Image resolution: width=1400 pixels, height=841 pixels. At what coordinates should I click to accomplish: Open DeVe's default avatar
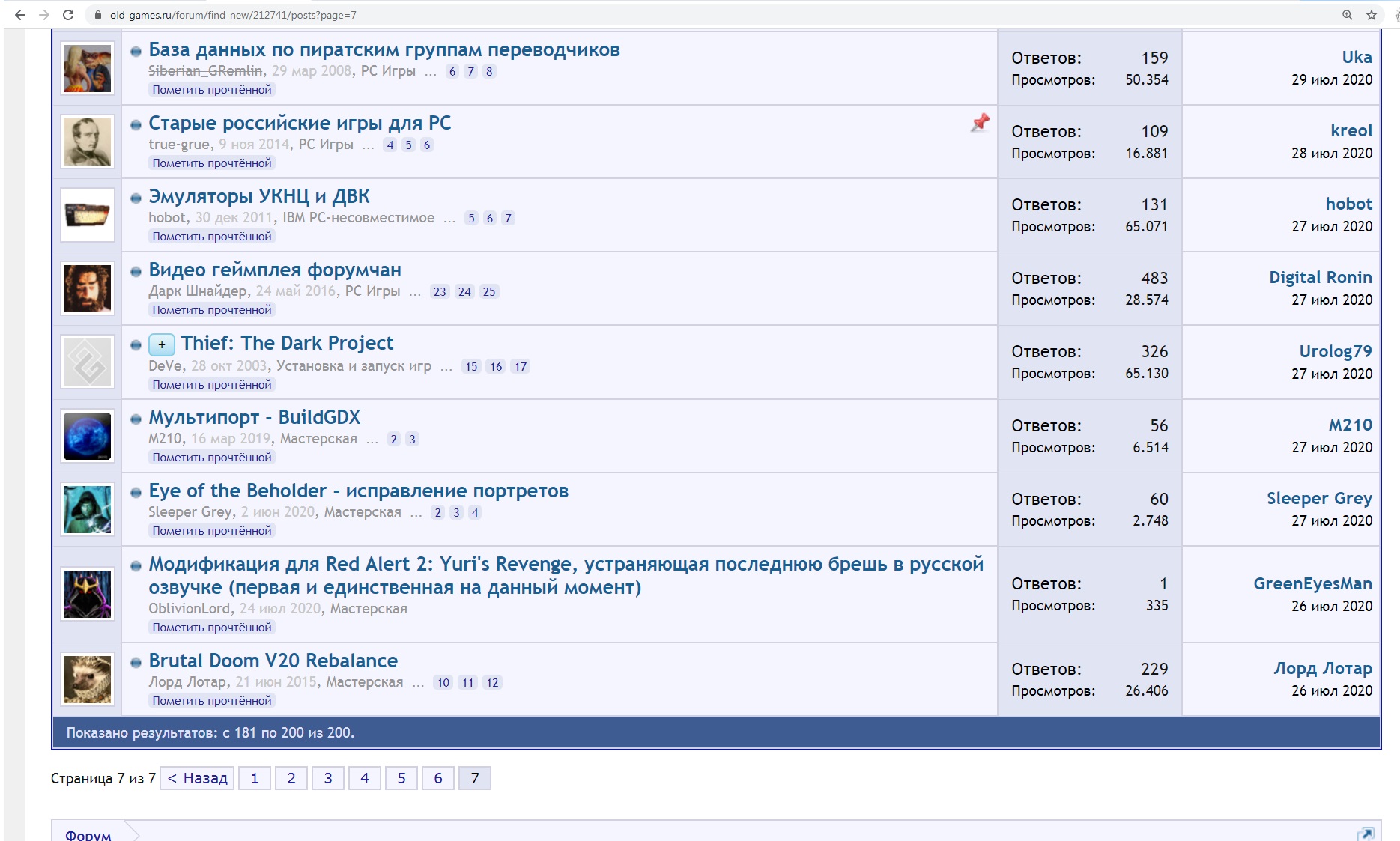tap(88, 362)
